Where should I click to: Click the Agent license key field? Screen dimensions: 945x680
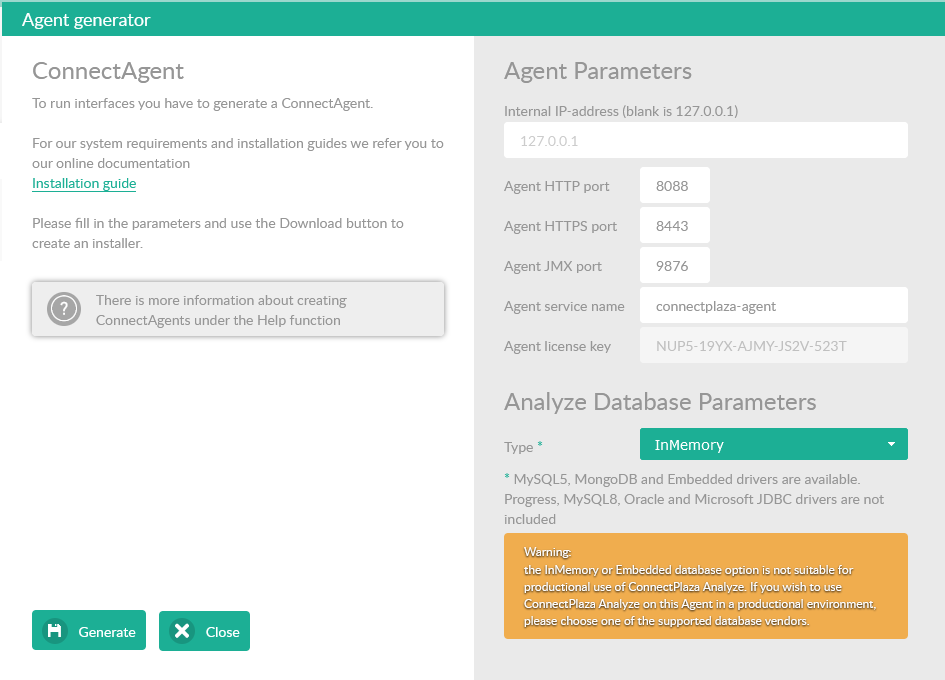pos(773,346)
